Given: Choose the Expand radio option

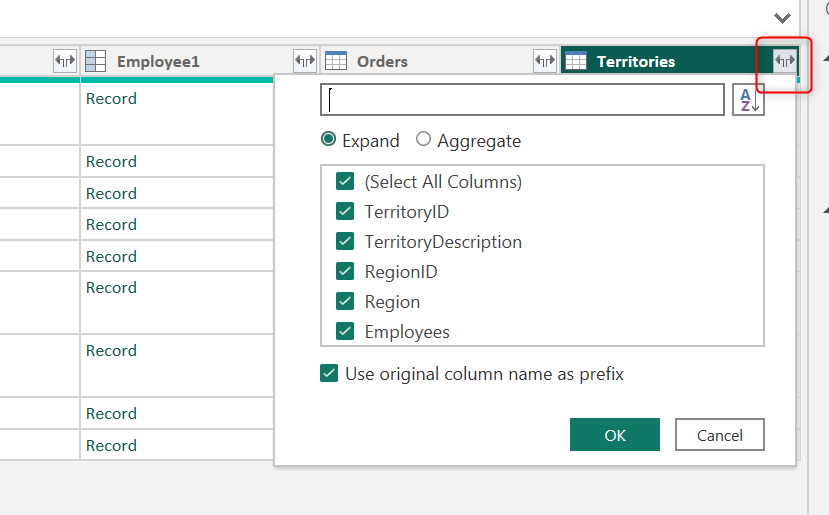Looking at the screenshot, I should coord(329,140).
